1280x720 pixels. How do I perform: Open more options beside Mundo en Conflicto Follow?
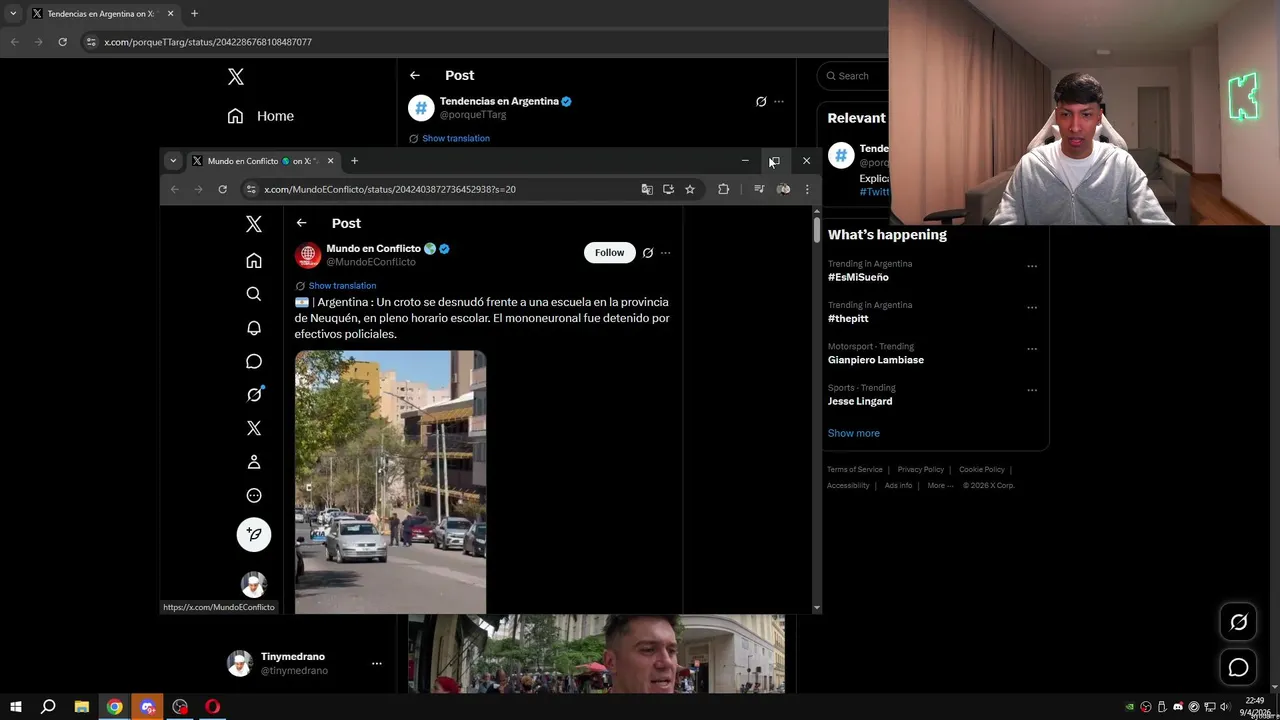[666, 253]
